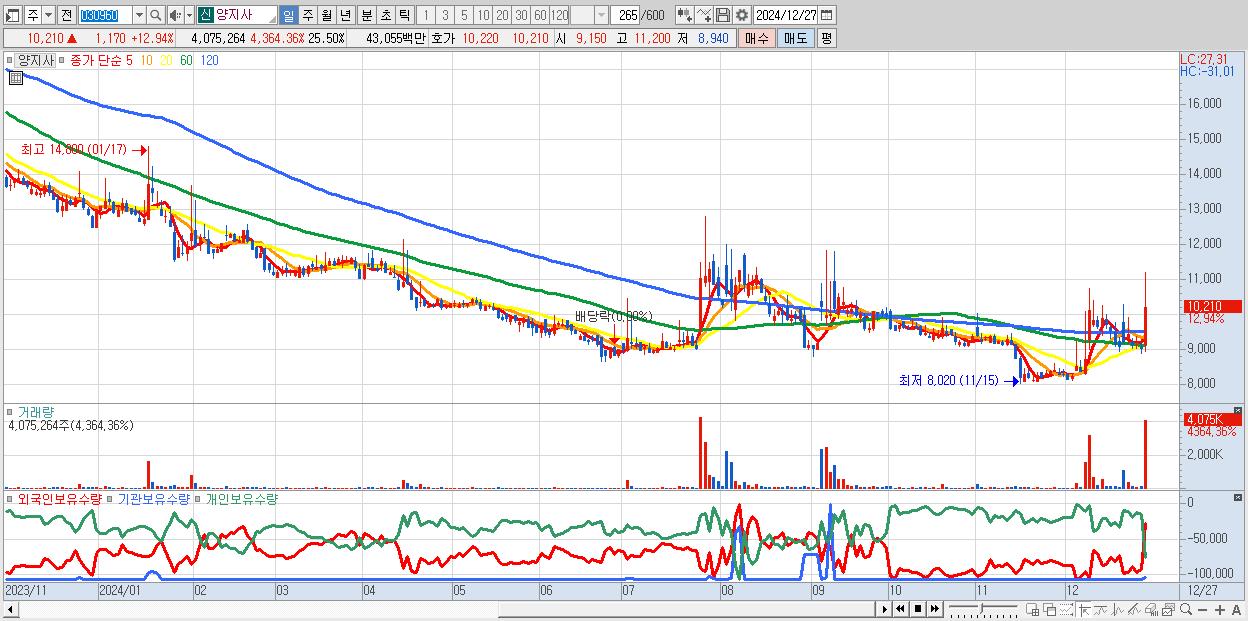The width and height of the screenshot is (1248, 621).
Task: Click the date field showing 2024/12/27
Action: 786,15
